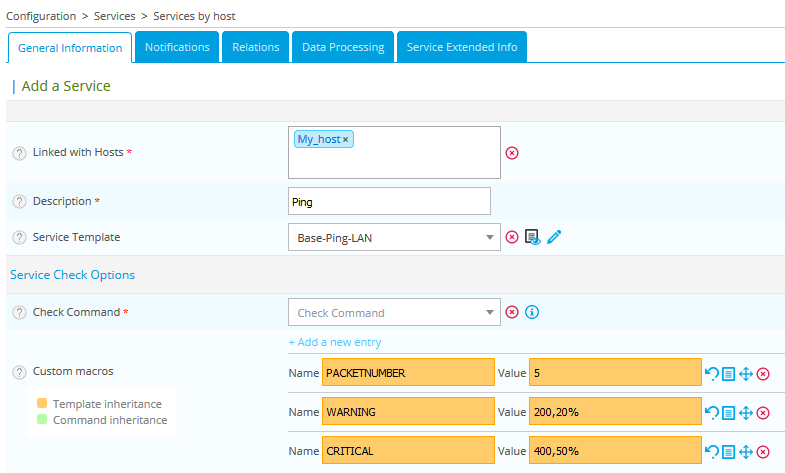Clear the Service Template selection

(512, 237)
